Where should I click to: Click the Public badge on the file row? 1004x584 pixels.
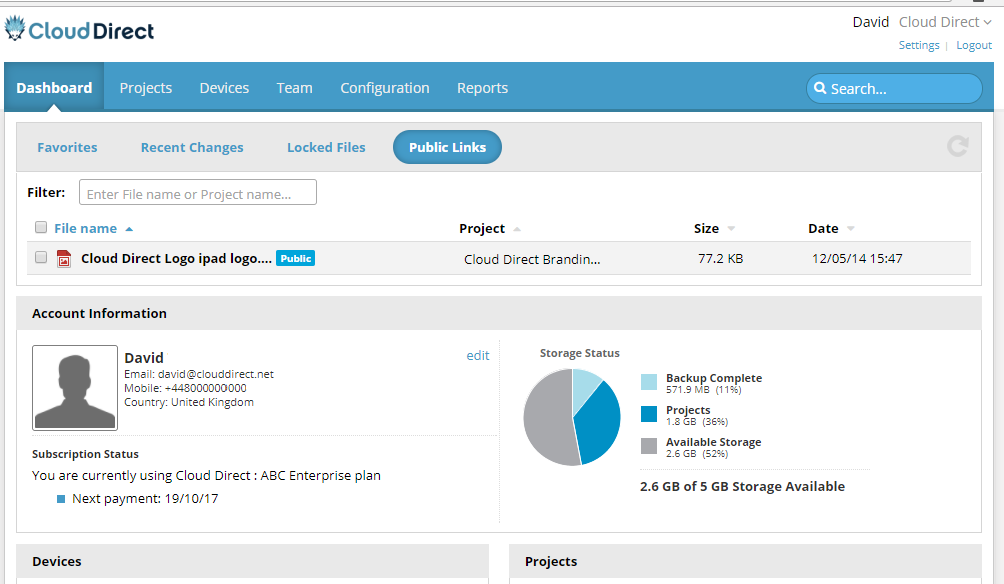tap(295, 258)
